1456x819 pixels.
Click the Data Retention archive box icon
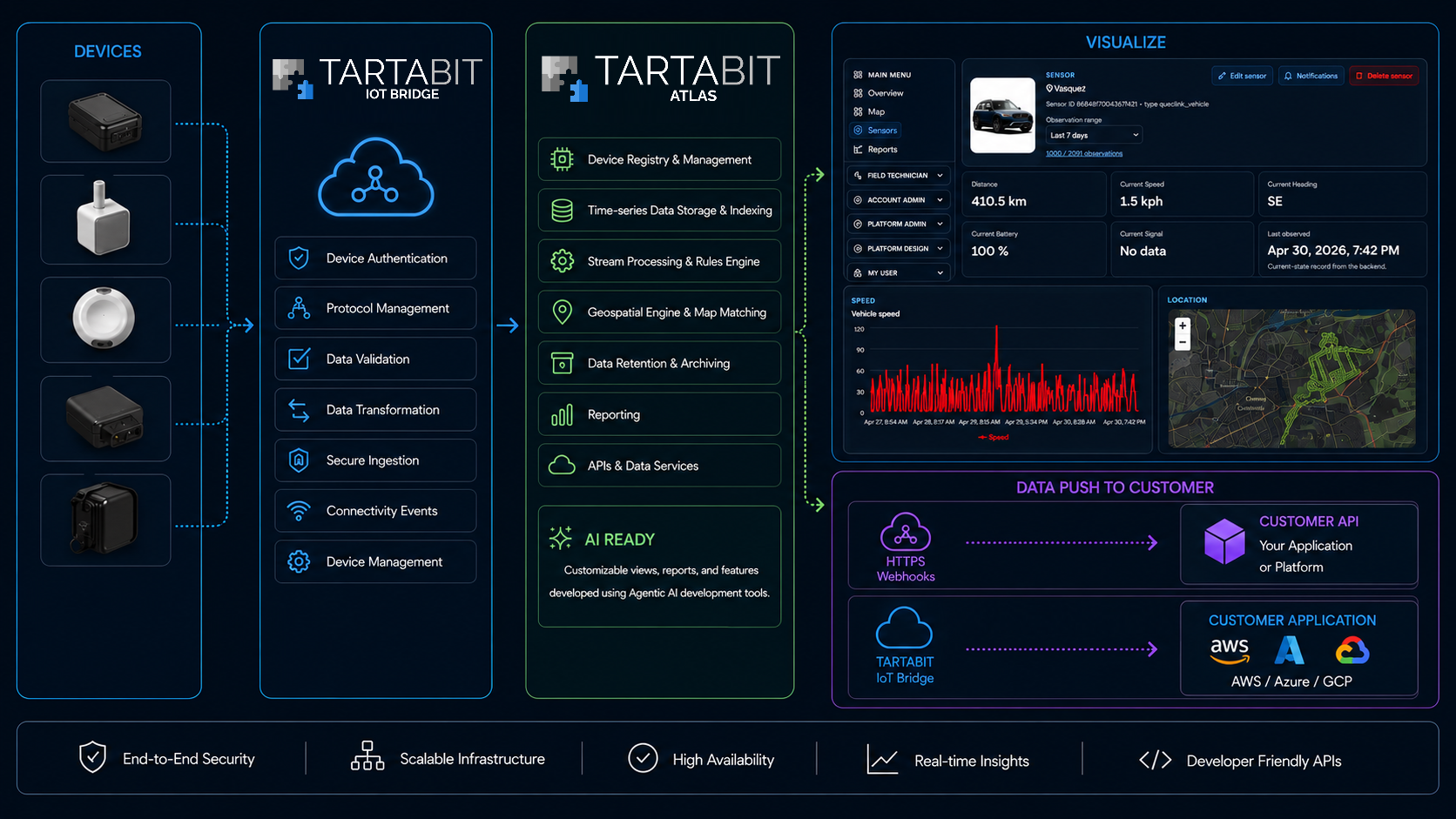click(563, 363)
